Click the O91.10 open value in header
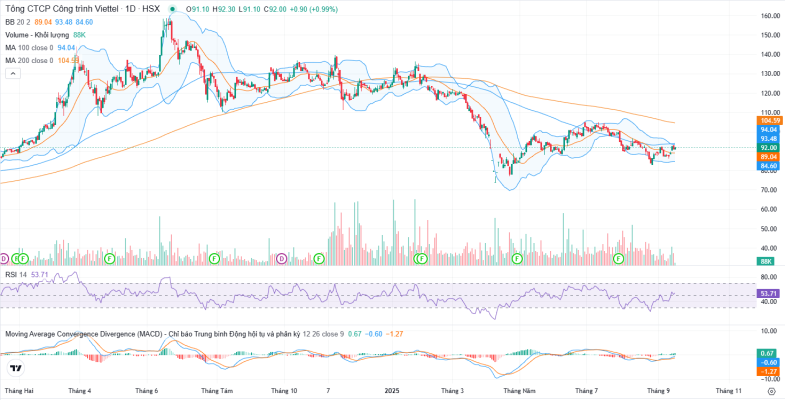This screenshot has height=400, width=785. 197,9
